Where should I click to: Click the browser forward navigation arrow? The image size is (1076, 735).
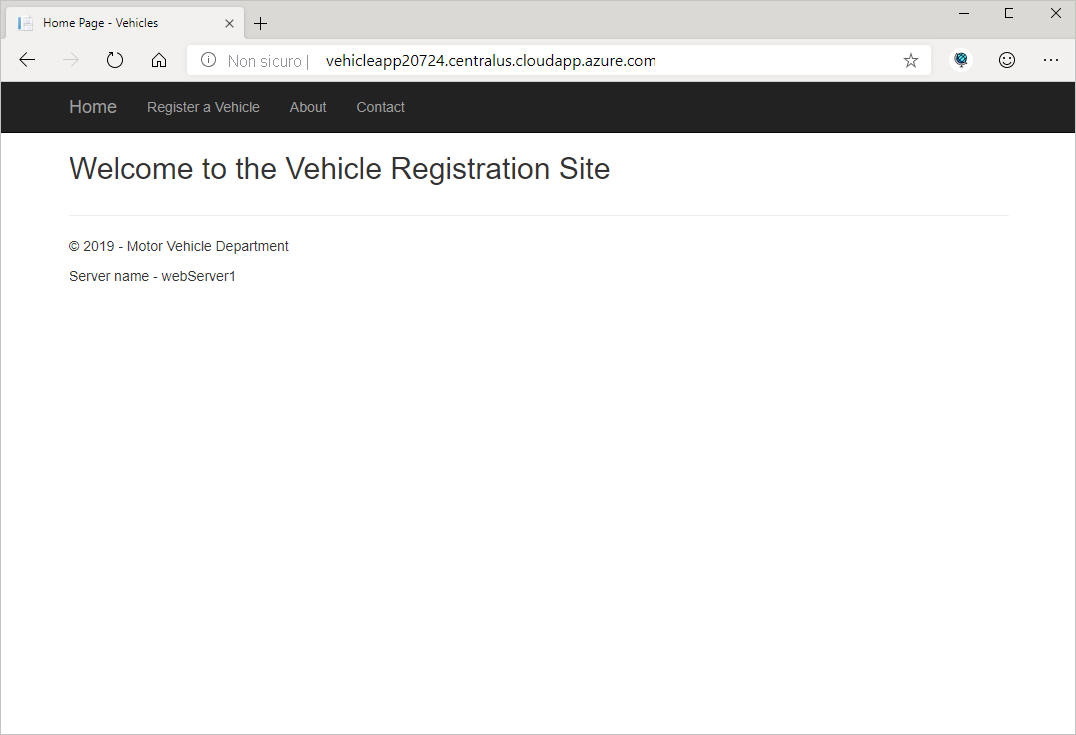click(x=70, y=60)
